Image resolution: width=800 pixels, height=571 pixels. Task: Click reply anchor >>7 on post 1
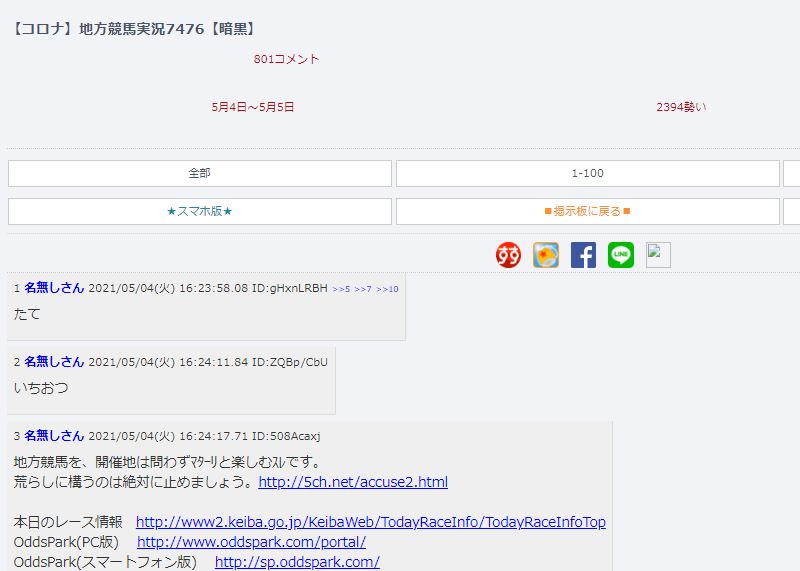pyautogui.click(x=363, y=289)
